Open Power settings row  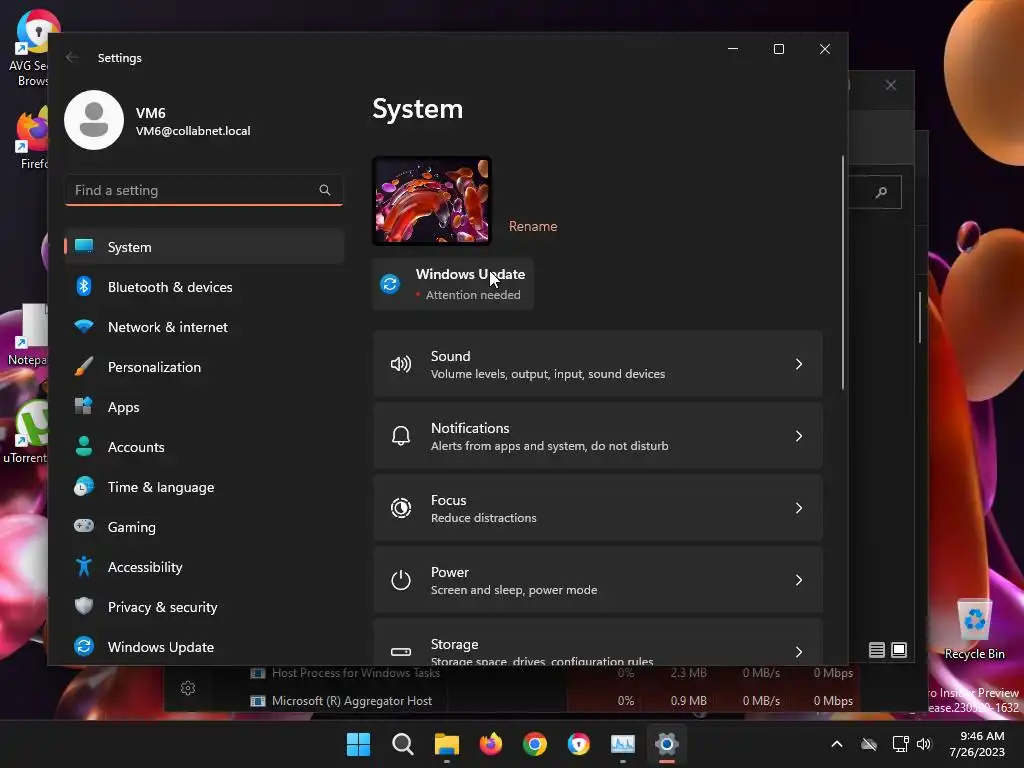[598, 580]
